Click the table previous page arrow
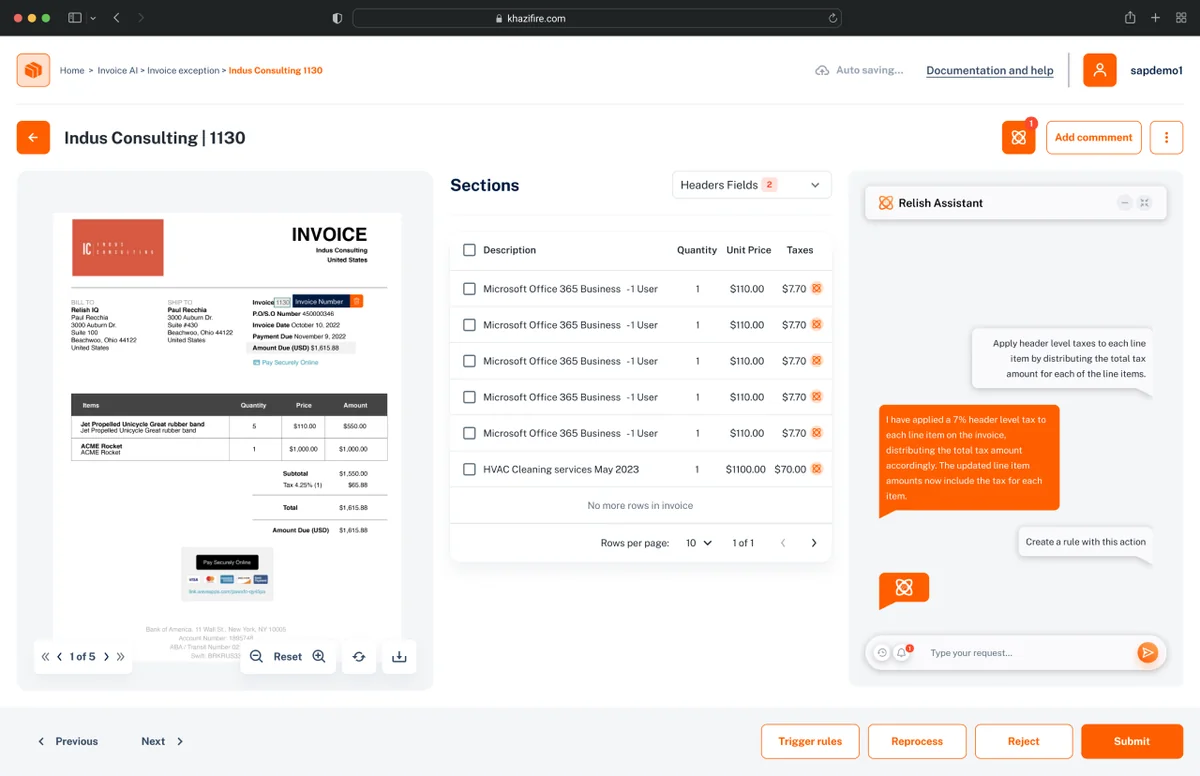1200x776 pixels. pyautogui.click(x=783, y=543)
